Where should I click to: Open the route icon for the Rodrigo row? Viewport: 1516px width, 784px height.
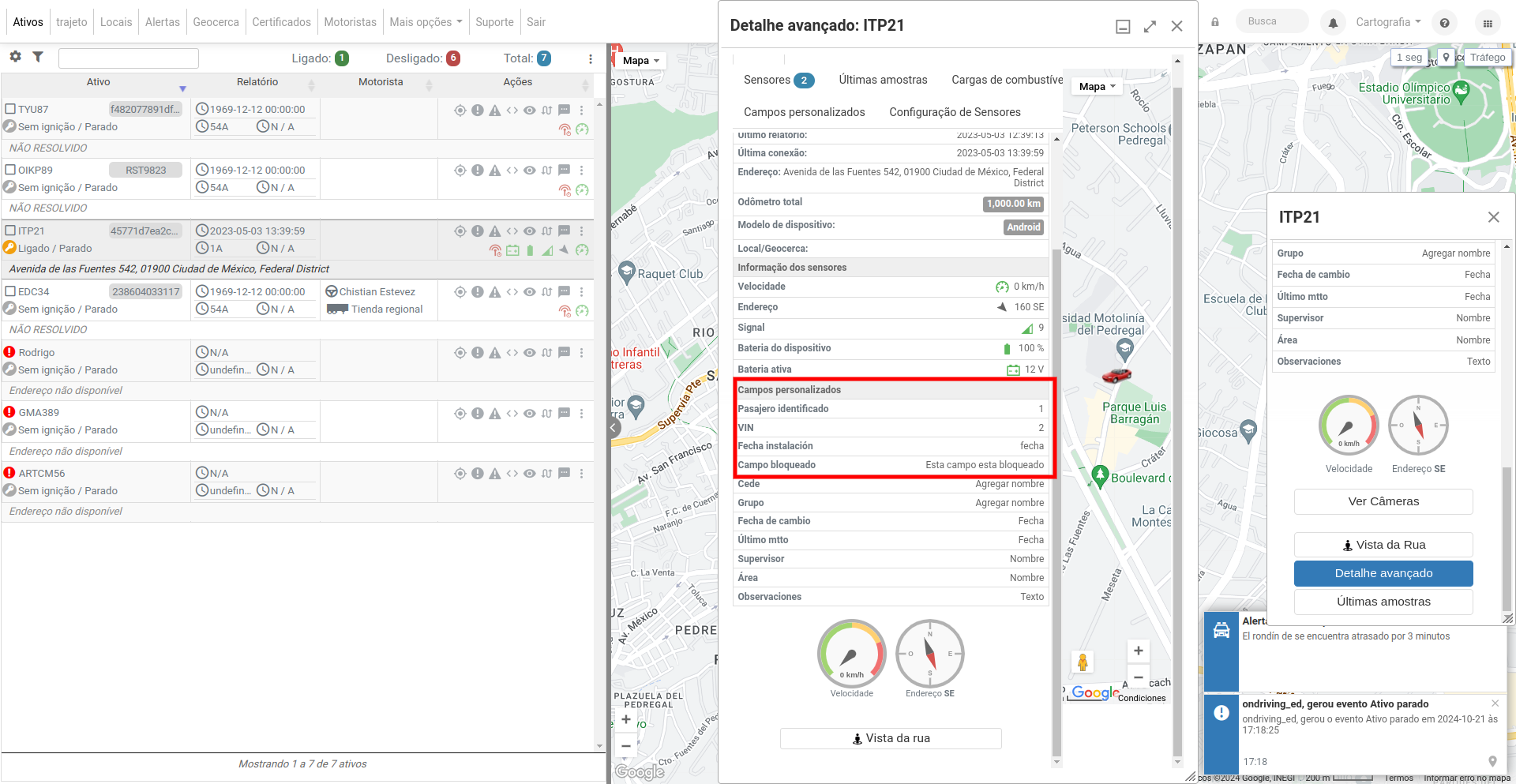(546, 353)
